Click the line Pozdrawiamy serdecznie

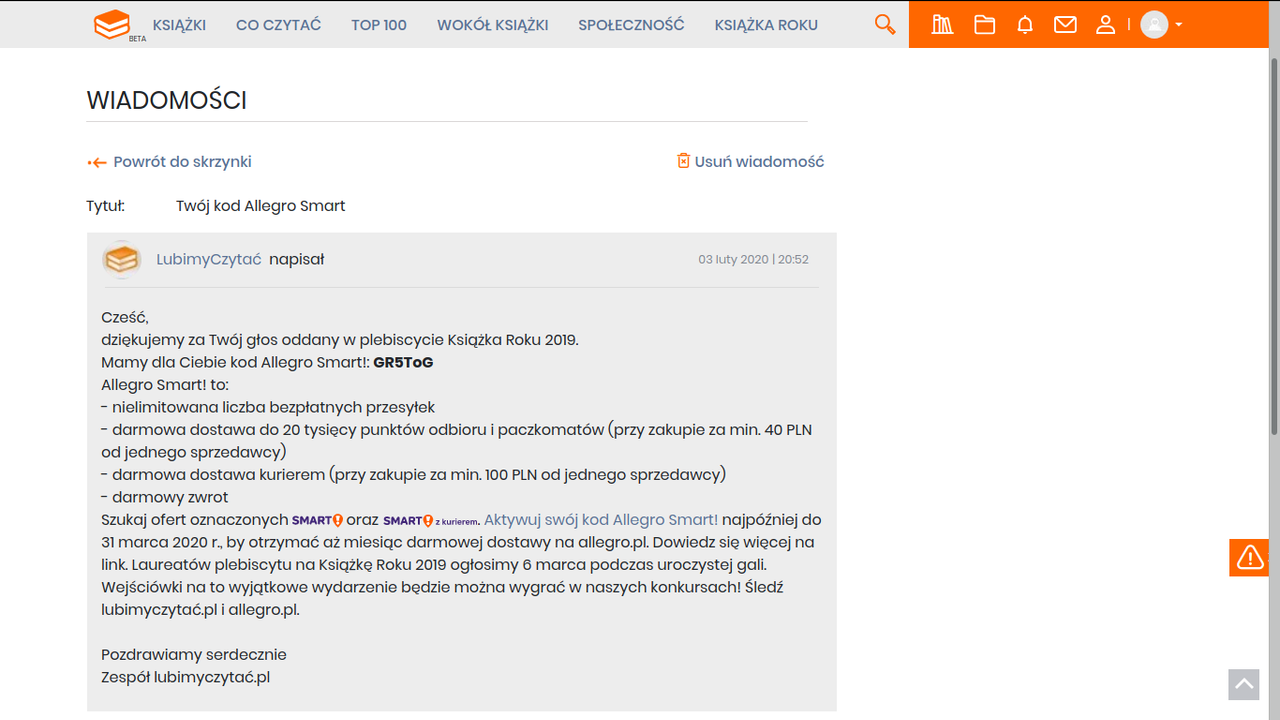point(194,655)
